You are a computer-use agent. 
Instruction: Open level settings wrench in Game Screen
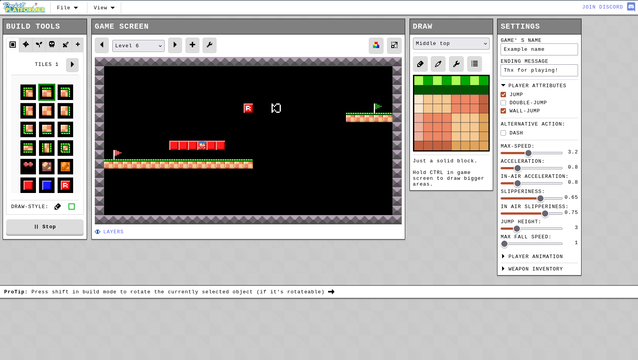210,45
